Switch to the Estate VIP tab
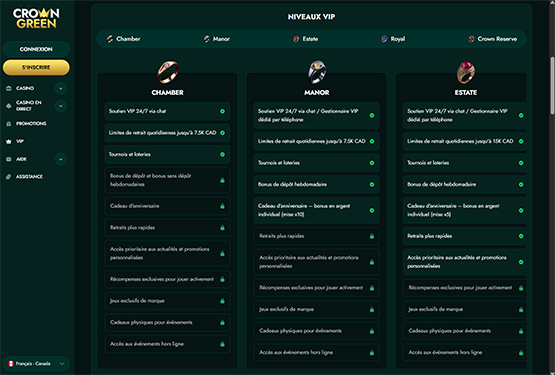The height and width of the screenshot is (375, 555). click(305, 39)
